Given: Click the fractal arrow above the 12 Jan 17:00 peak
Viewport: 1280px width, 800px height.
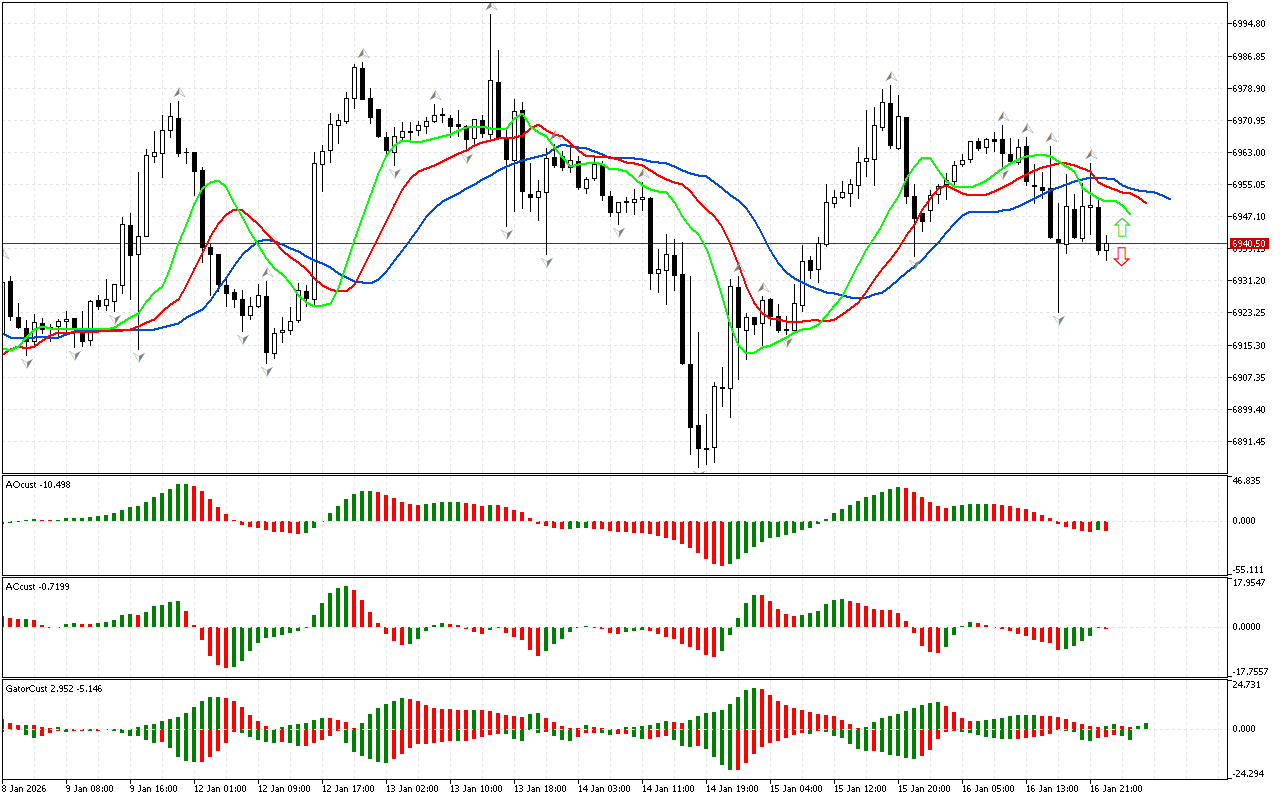Looking at the screenshot, I should point(363,53).
